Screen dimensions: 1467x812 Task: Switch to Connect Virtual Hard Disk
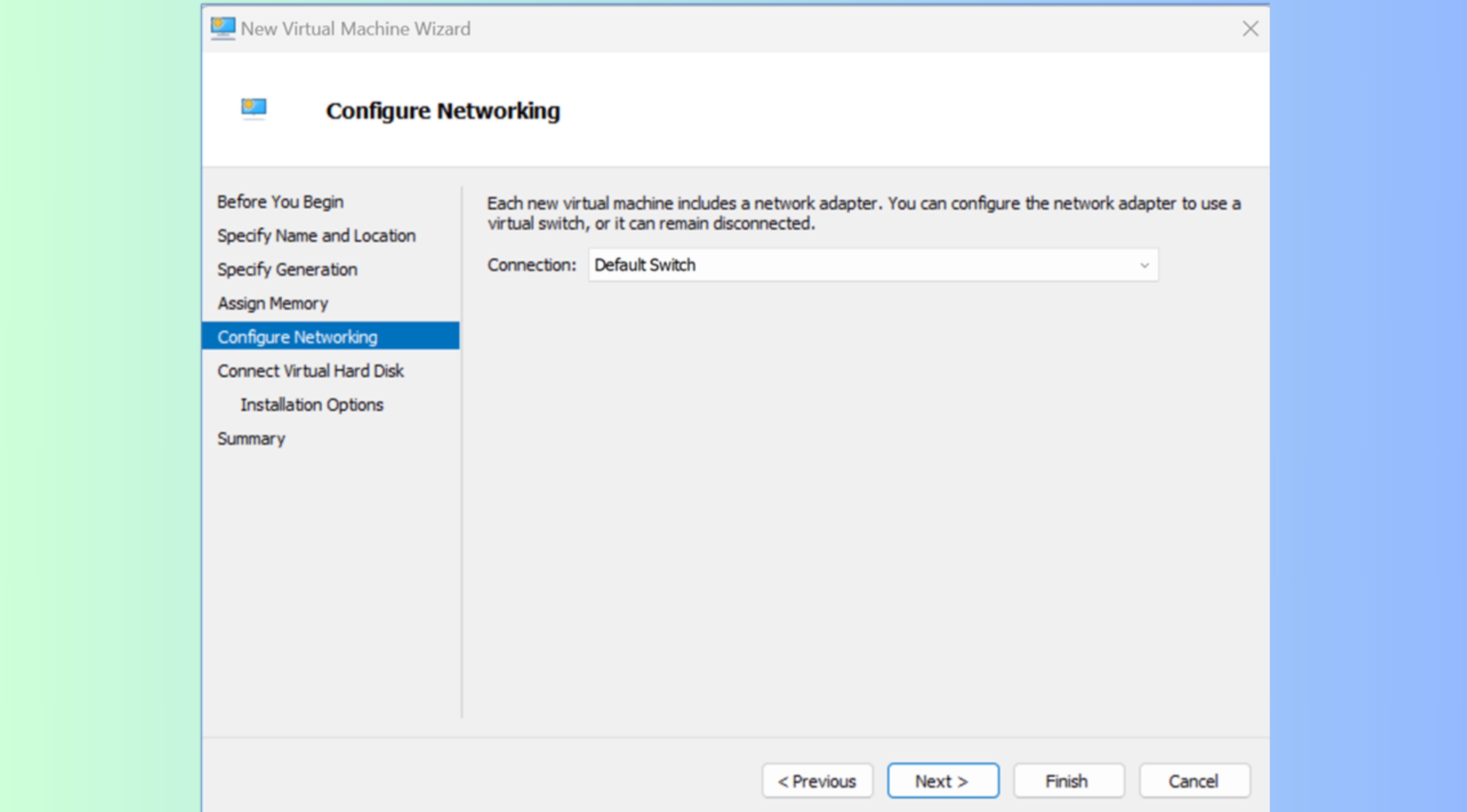pos(310,371)
